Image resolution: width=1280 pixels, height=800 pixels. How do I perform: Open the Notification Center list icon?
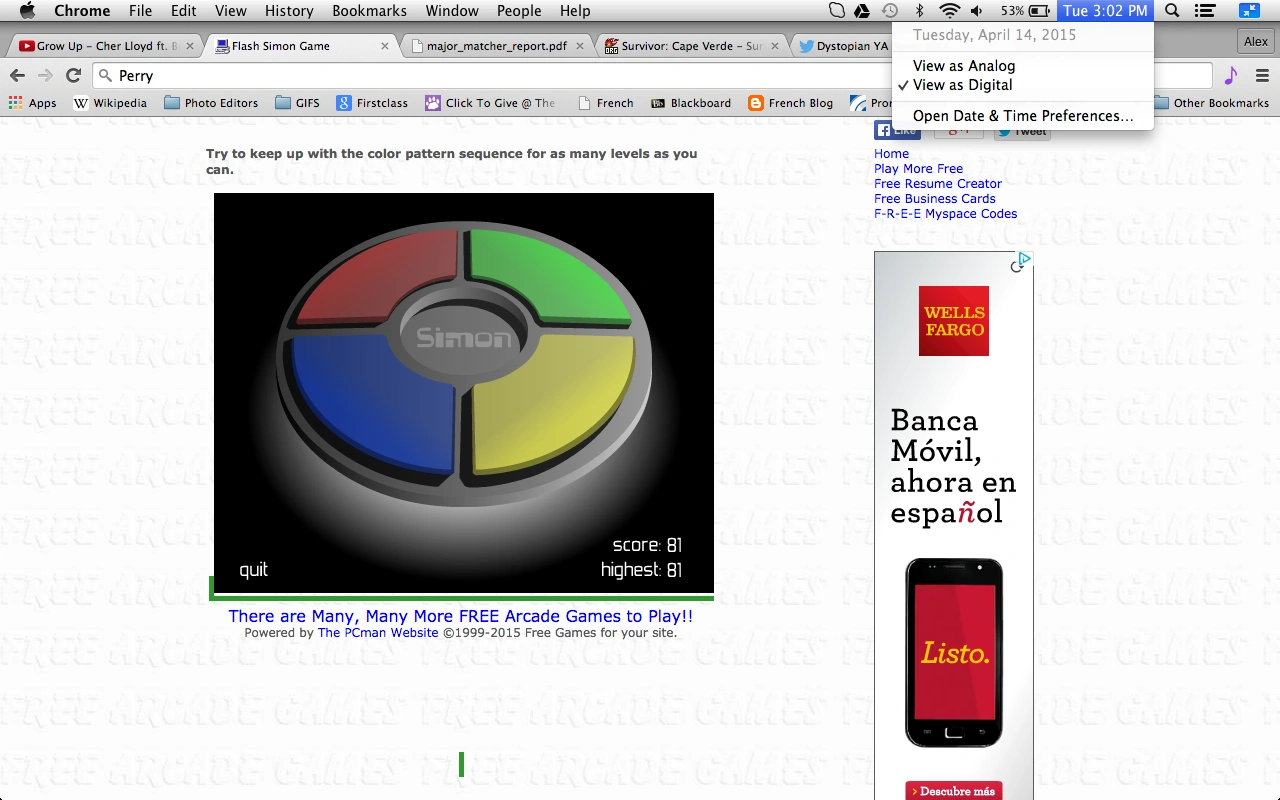pos(1205,11)
